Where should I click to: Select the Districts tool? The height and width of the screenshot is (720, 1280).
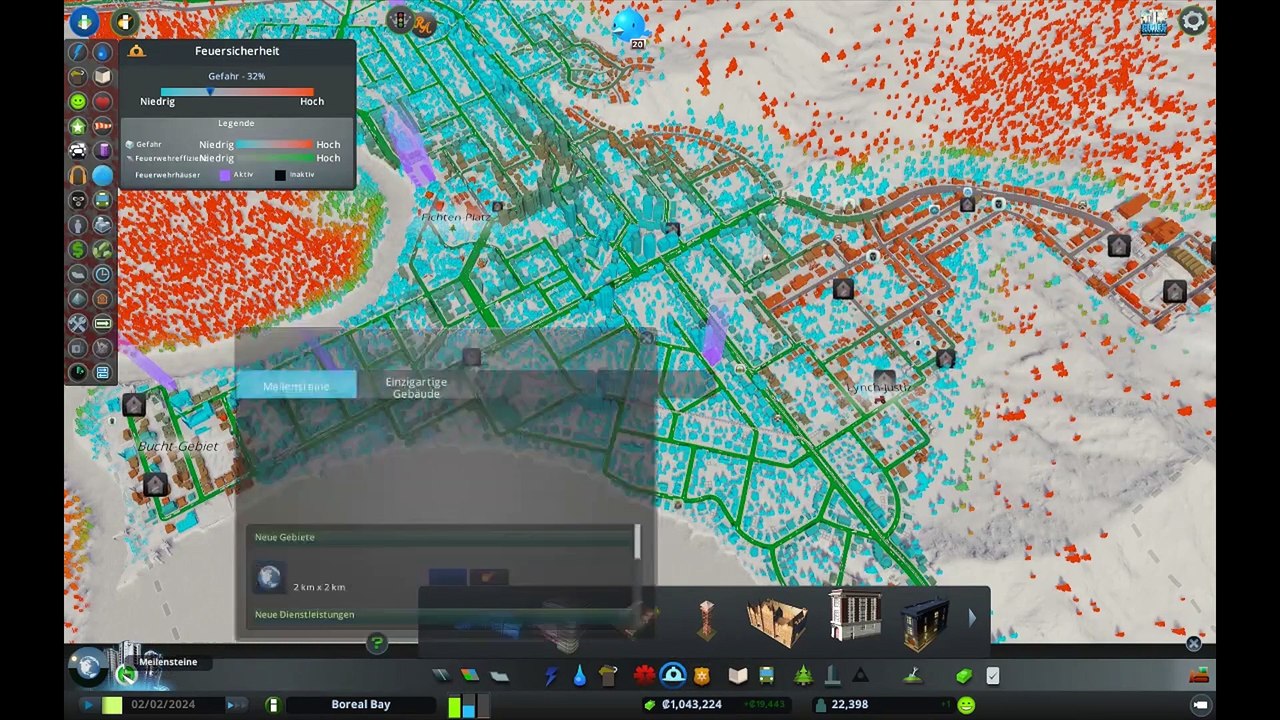499,676
